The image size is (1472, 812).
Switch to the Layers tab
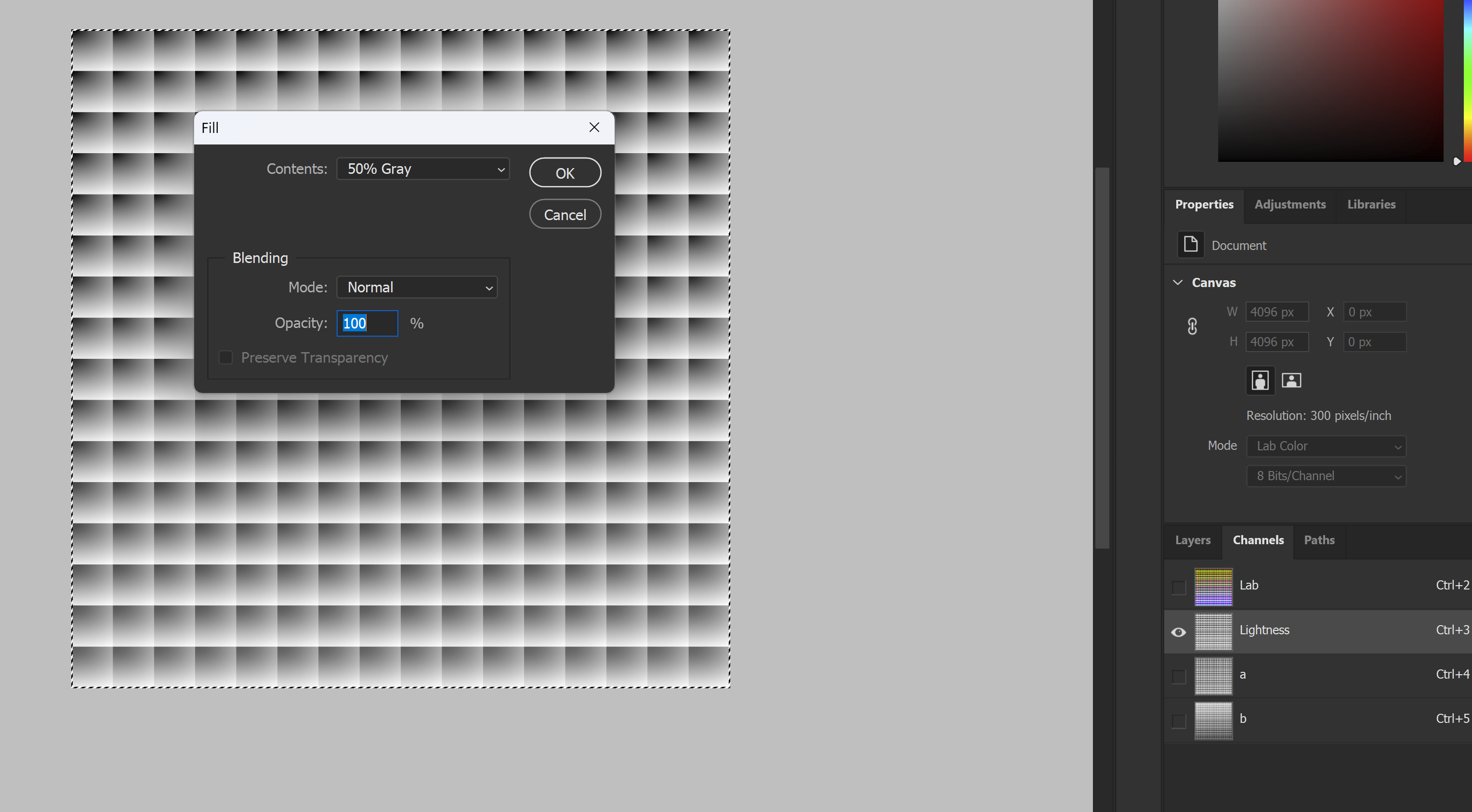click(1193, 540)
